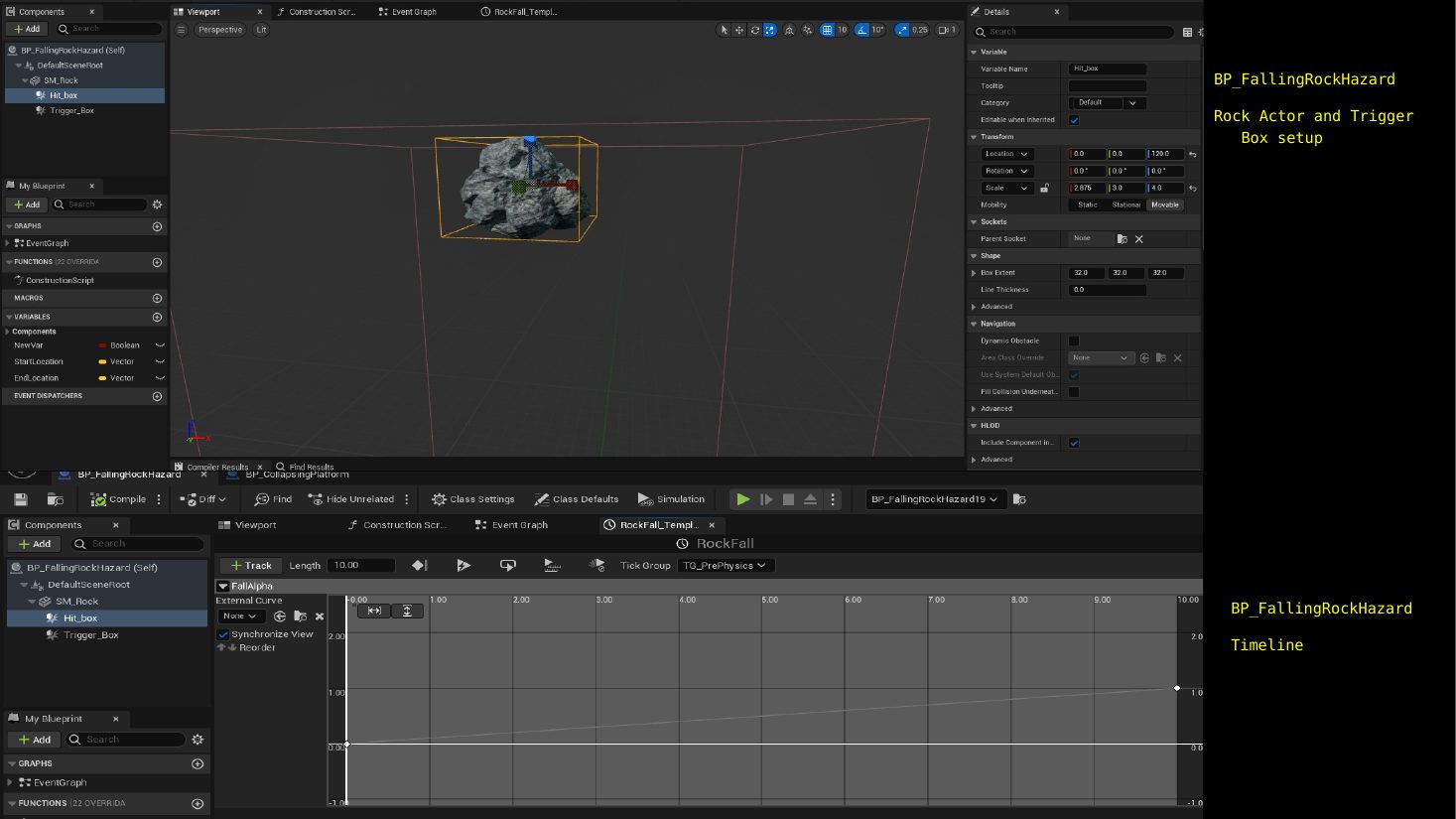The height and width of the screenshot is (819, 1456).
Task: Toggle the Synchronize View checkbox
Action: click(223, 634)
